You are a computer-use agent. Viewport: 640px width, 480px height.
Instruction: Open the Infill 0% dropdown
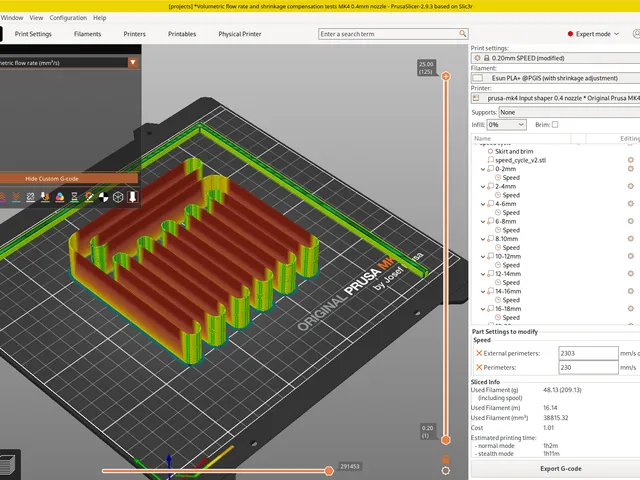pos(507,124)
